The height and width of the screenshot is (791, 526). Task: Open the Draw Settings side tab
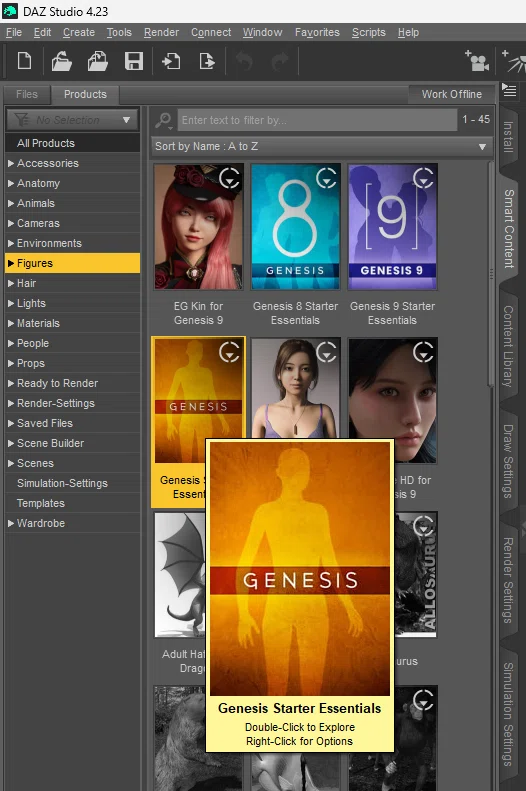coord(509,461)
